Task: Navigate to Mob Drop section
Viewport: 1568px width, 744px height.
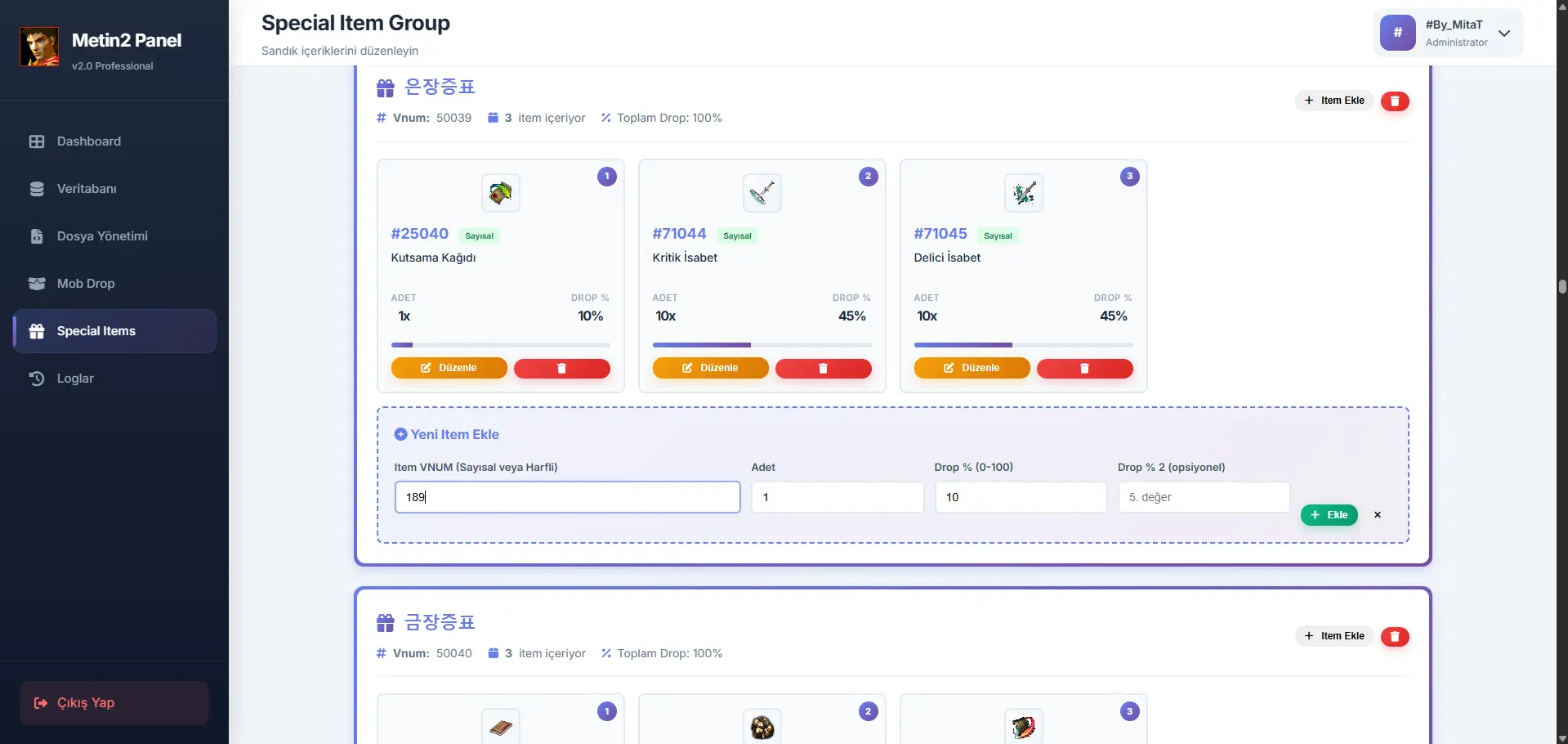Action: pos(86,284)
